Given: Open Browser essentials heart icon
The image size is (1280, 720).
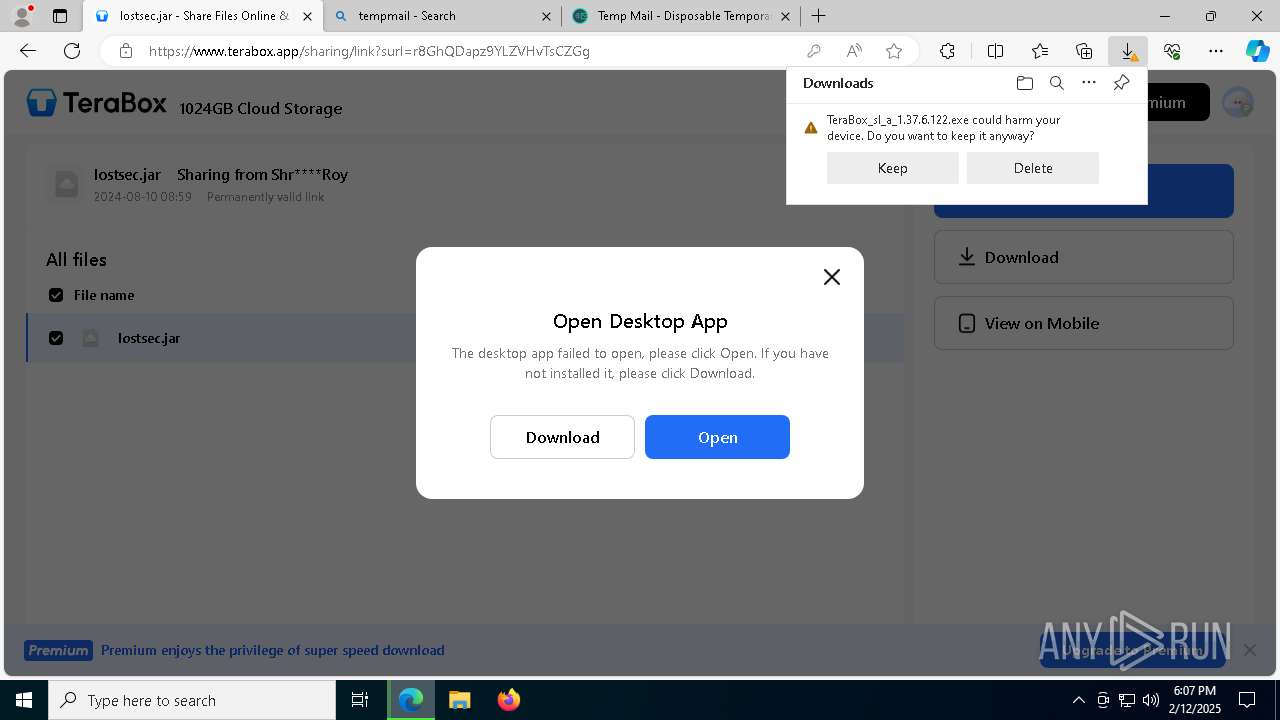Looking at the screenshot, I should coord(1172,51).
